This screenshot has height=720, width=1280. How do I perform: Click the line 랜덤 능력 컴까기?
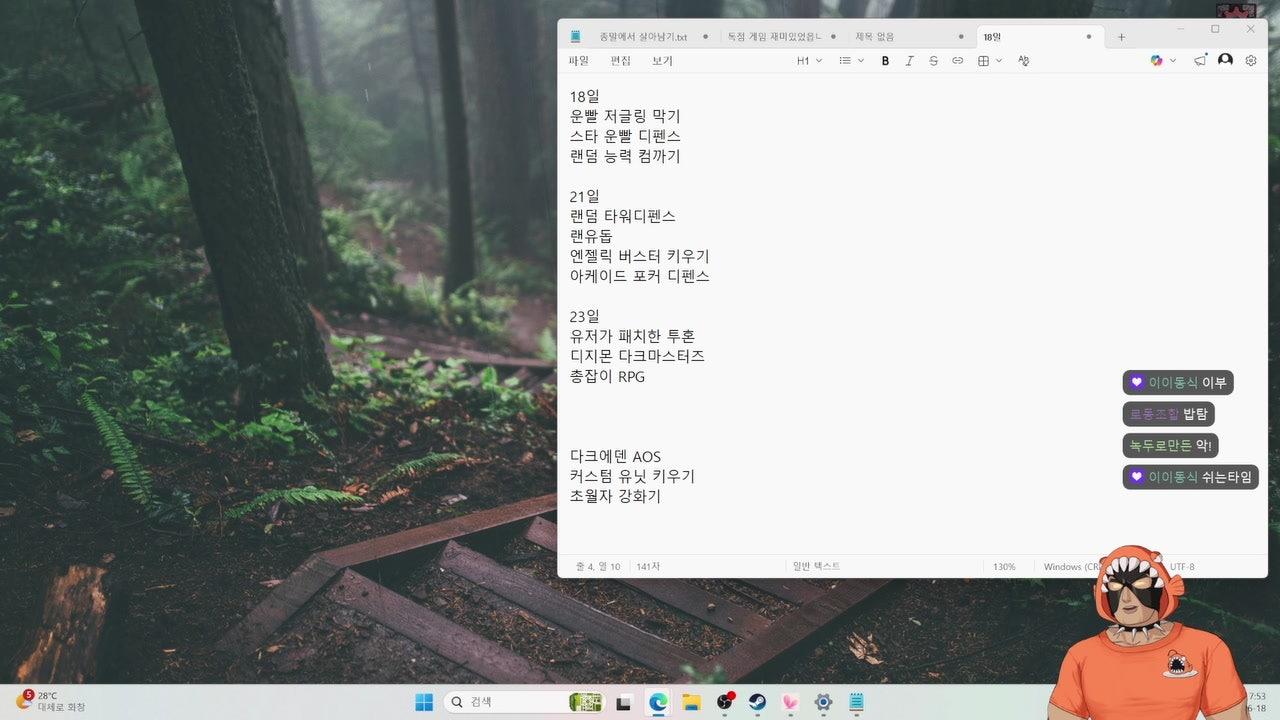[625, 156]
